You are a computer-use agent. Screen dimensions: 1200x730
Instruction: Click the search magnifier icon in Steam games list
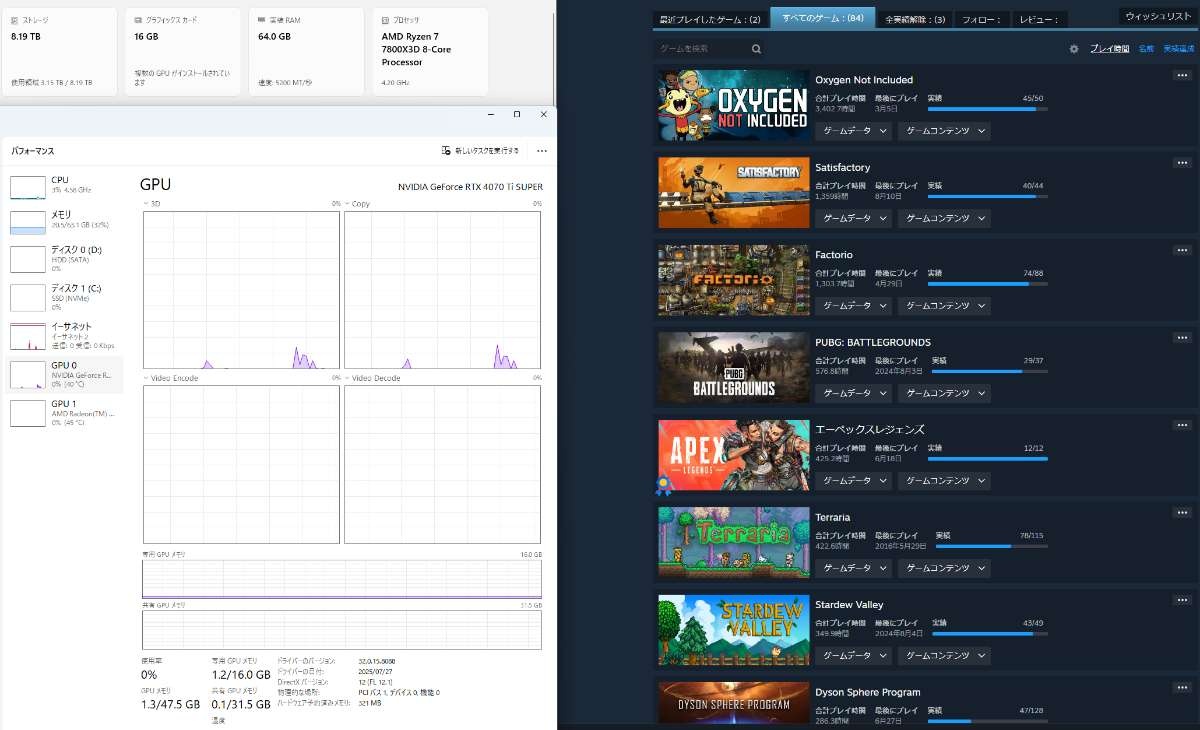[x=756, y=48]
